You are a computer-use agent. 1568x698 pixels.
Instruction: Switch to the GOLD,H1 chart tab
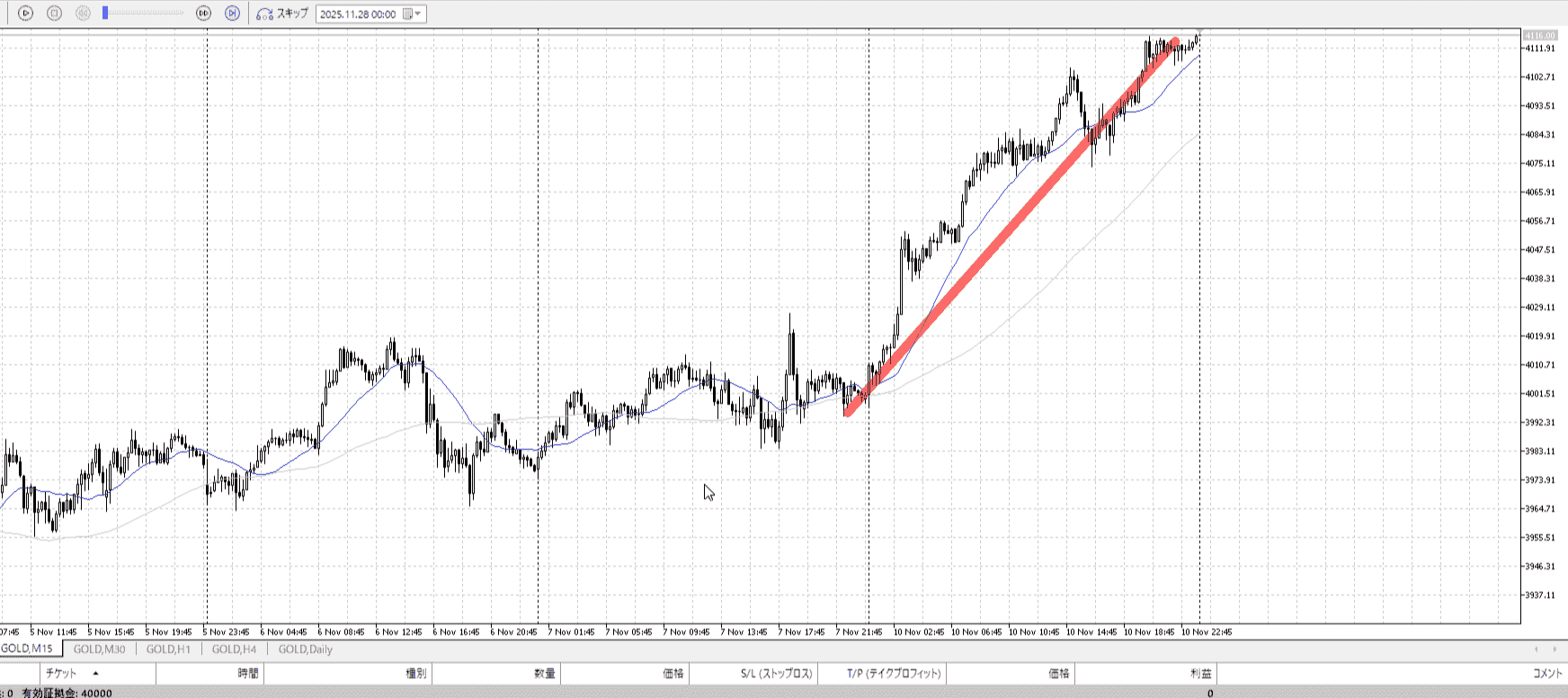[x=168, y=649]
